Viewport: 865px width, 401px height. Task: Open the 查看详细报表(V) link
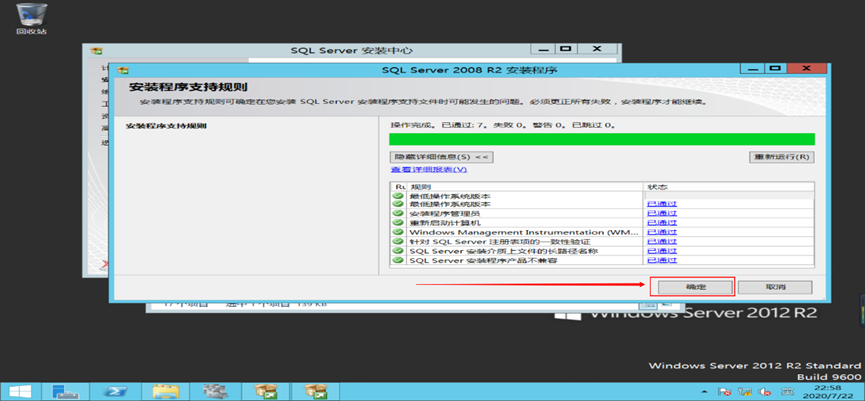[429, 169]
